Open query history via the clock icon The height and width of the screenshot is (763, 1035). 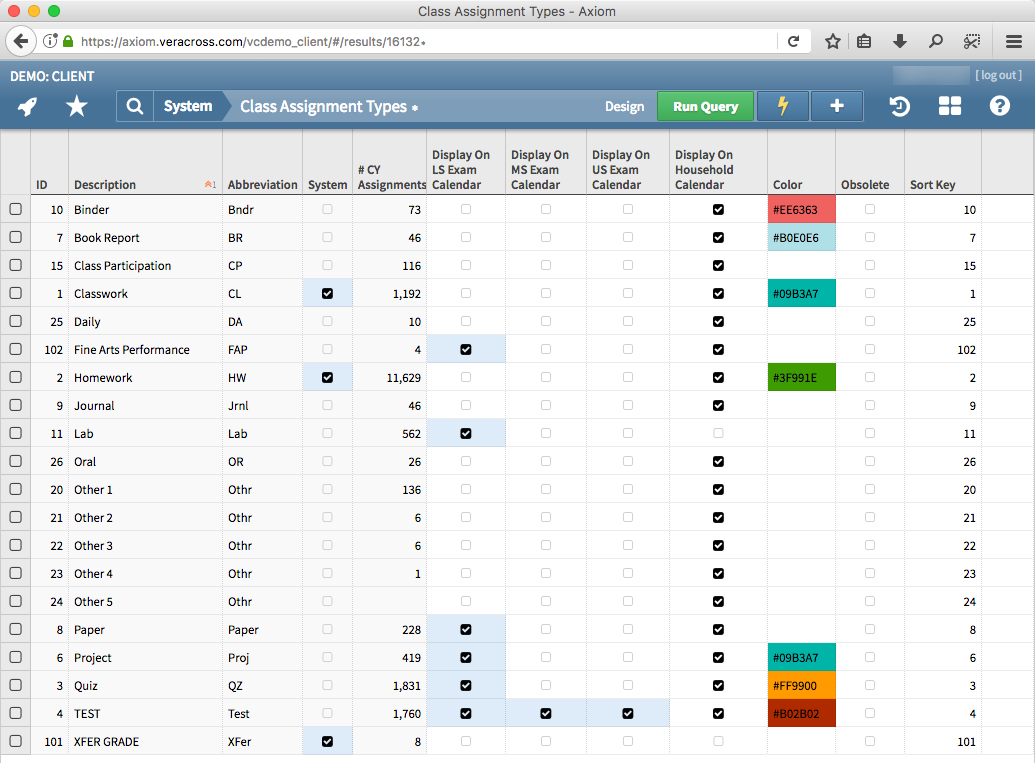pos(899,105)
